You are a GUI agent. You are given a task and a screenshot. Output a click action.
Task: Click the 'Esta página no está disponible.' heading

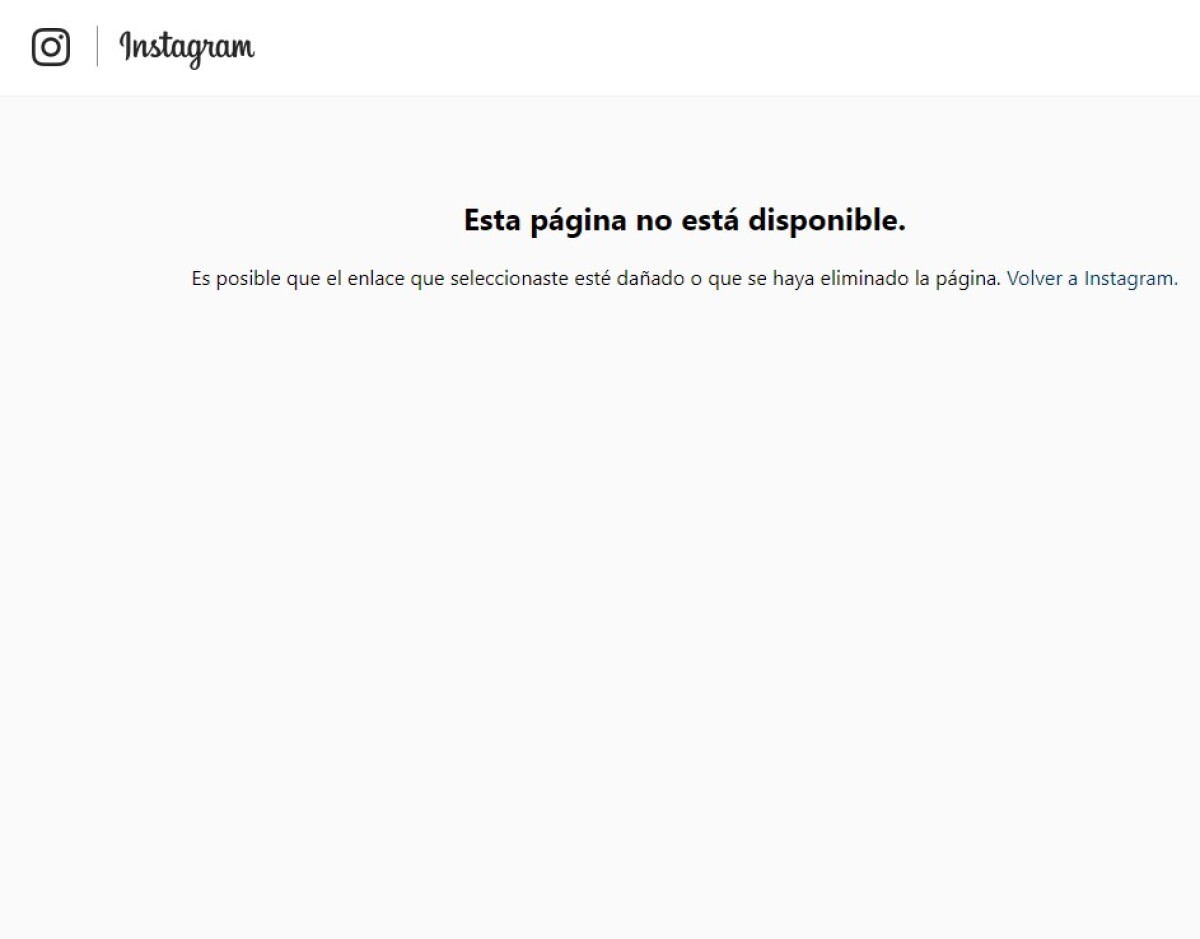685,221
